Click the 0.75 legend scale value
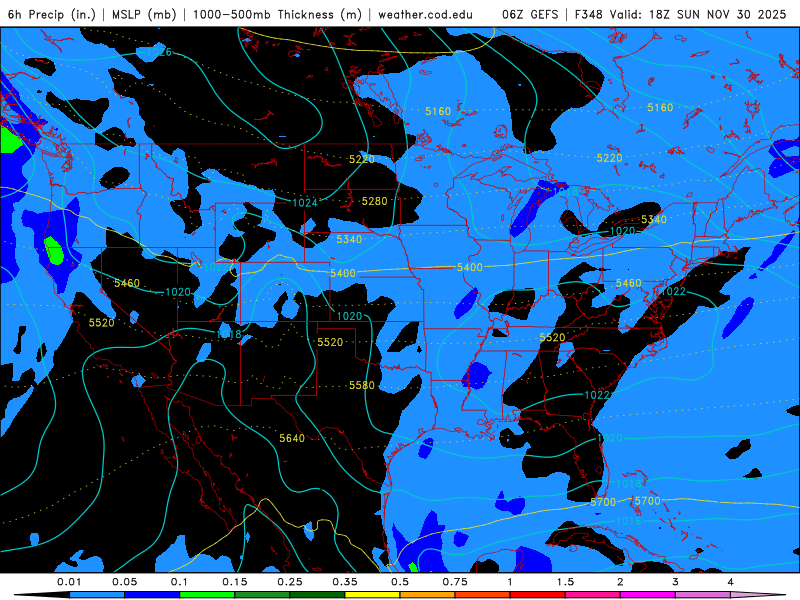The width and height of the screenshot is (800, 600). 455,582
